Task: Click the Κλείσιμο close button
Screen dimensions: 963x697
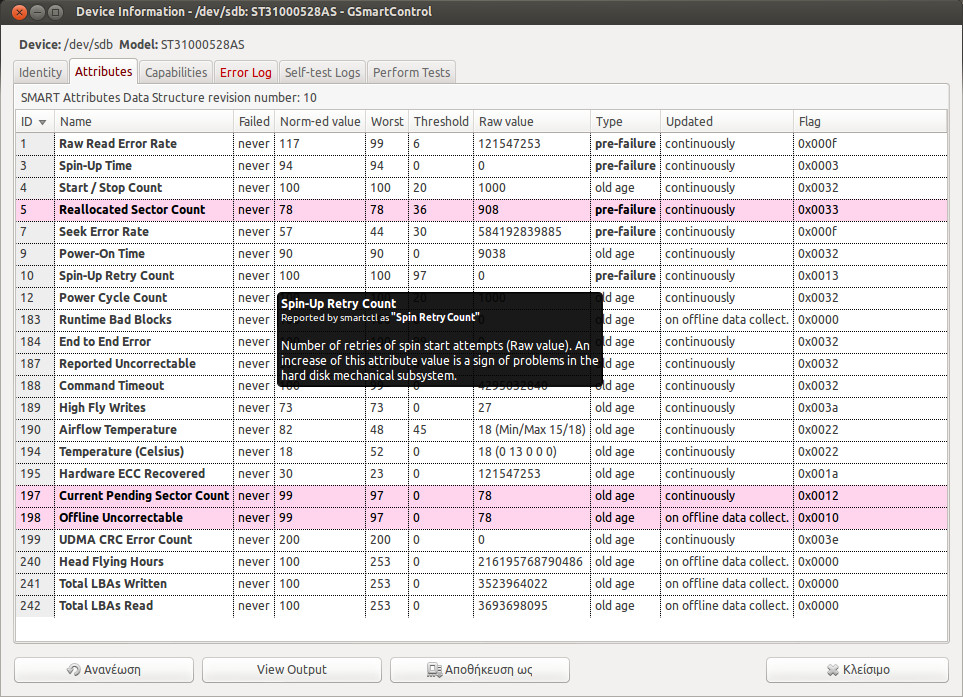Action: pos(857,670)
